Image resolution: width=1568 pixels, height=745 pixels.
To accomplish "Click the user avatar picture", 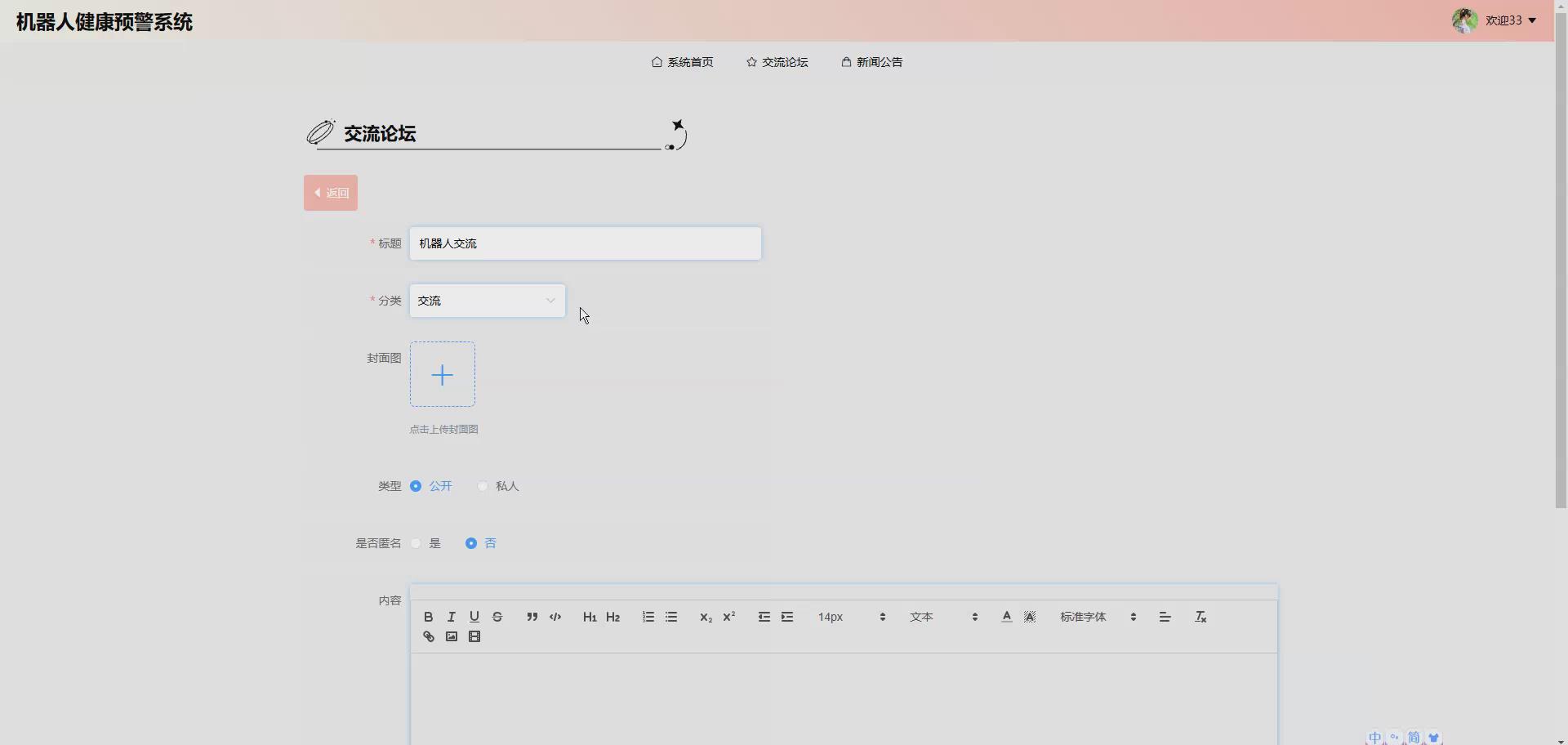I will pyautogui.click(x=1464, y=20).
